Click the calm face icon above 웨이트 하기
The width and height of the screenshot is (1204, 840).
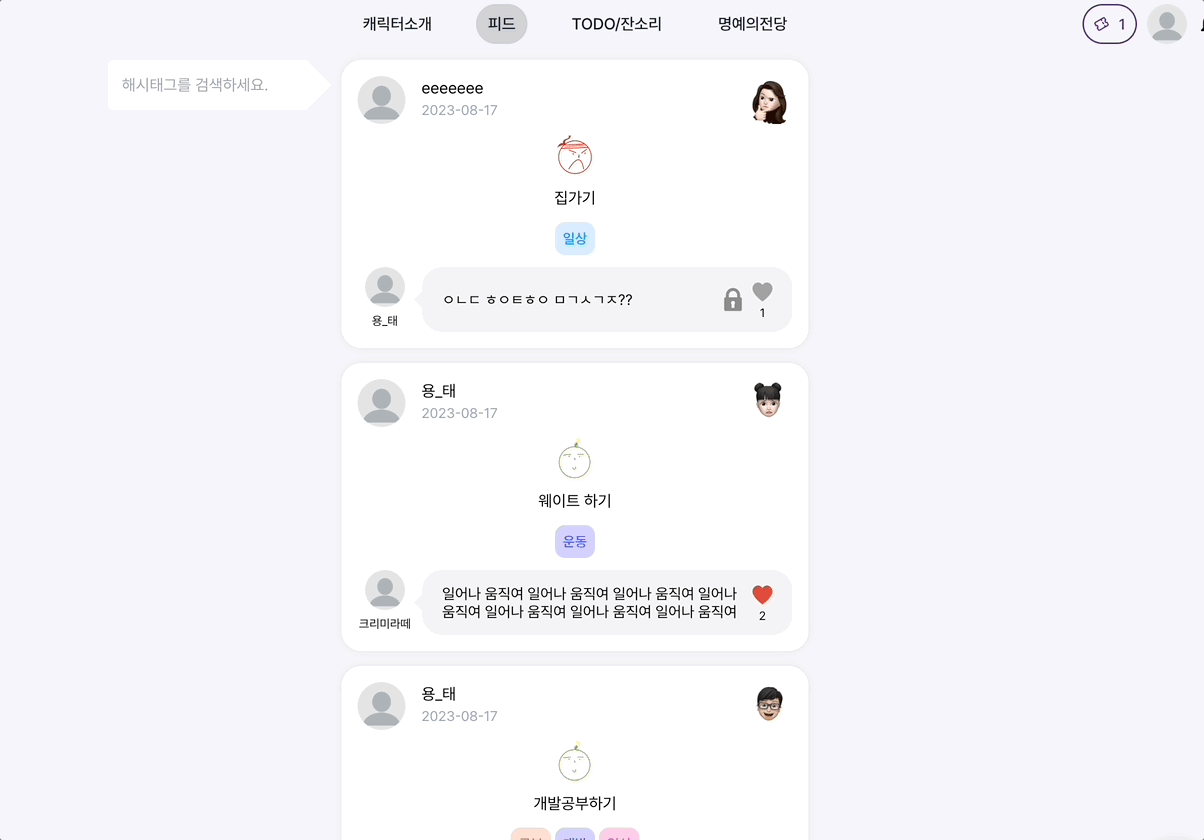point(575,459)
